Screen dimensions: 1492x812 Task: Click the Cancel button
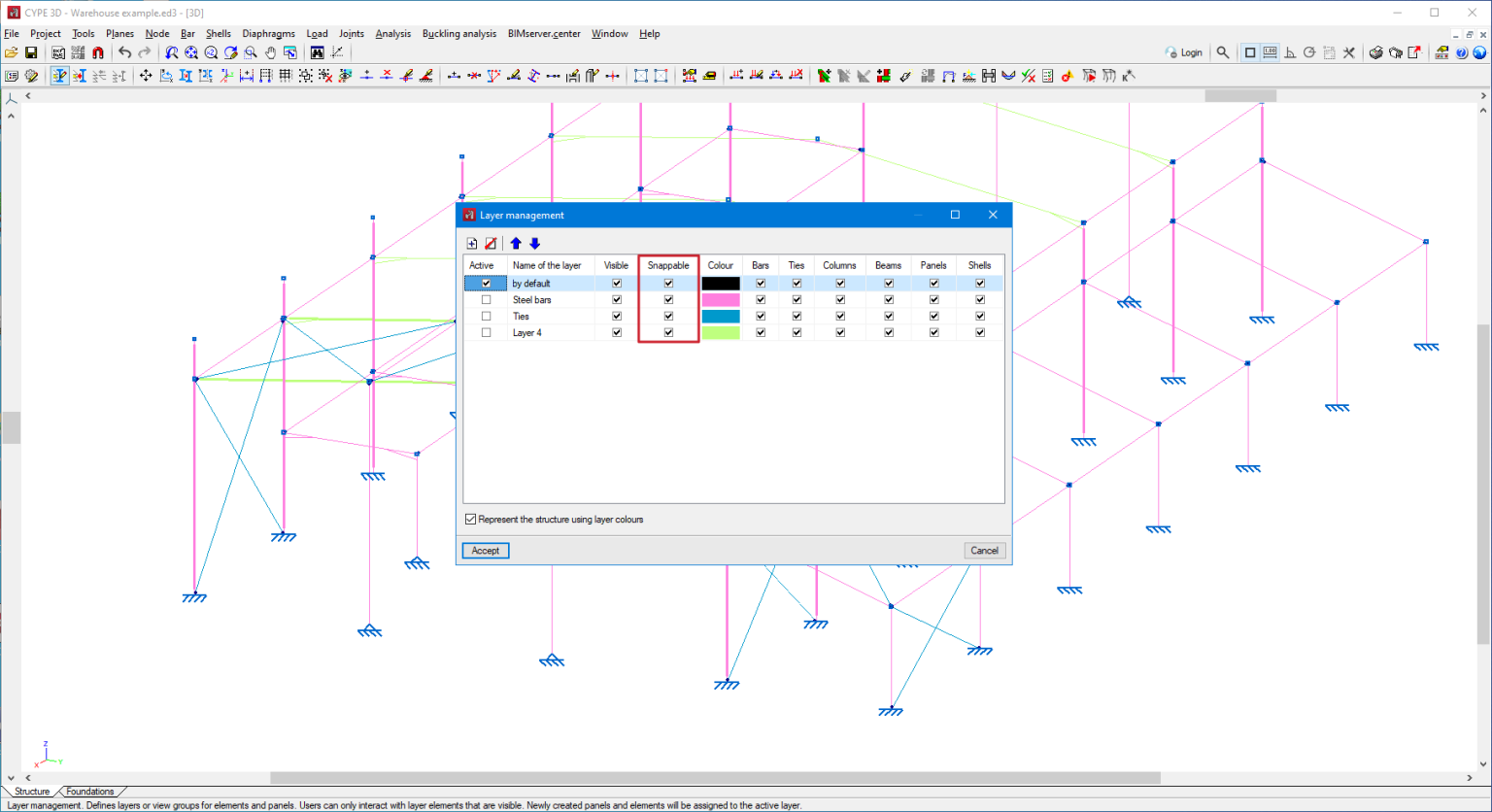point(984,550)
